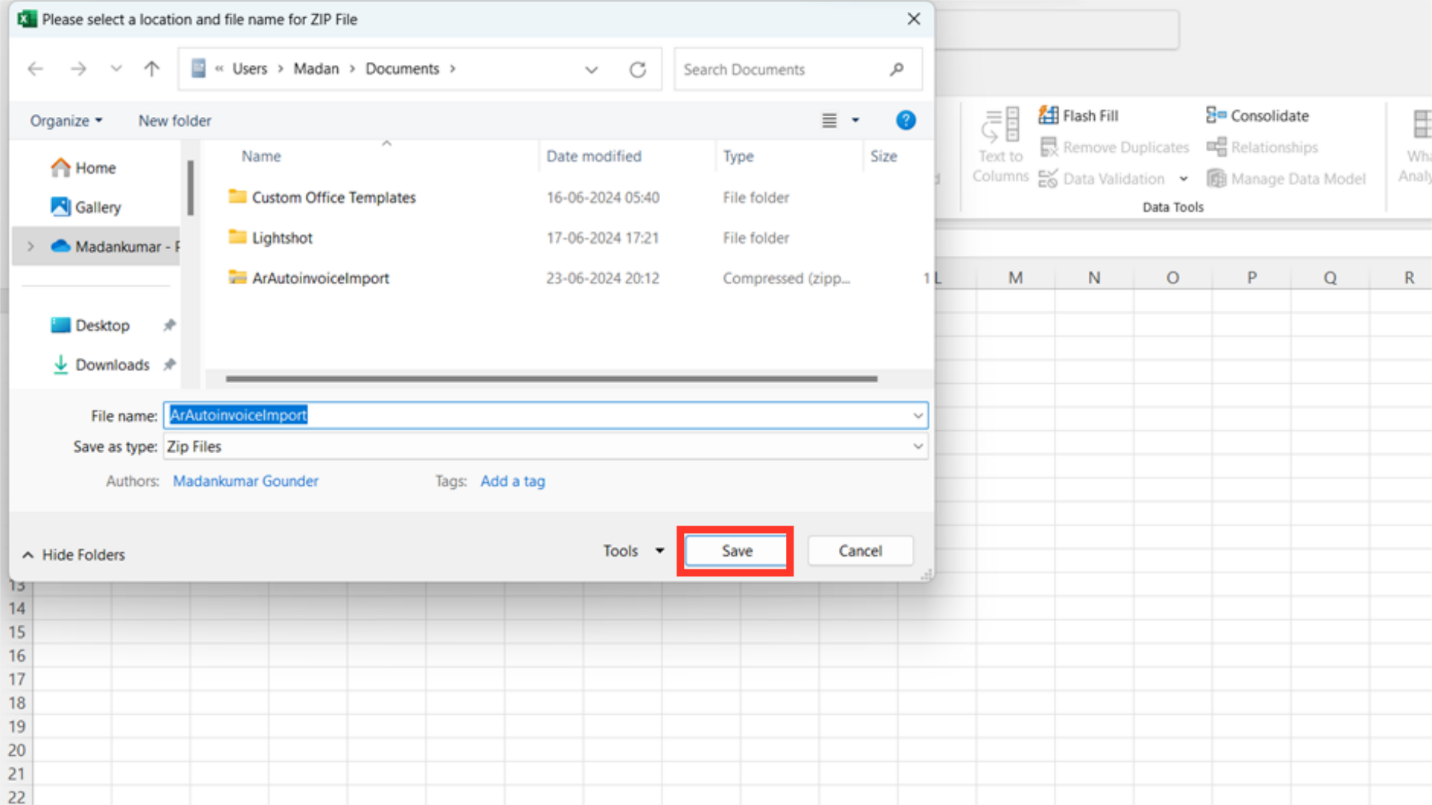Collapse the folder pane with Hide Folders
The image size is (1432, 805).
pyautogui.click(x=73, y=555)
